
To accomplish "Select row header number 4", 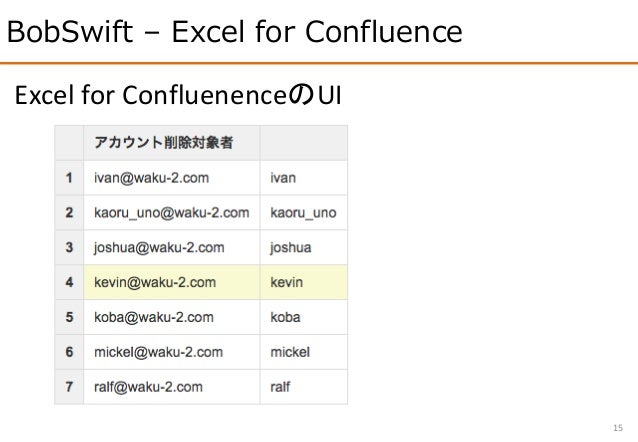I will (69, 282).
